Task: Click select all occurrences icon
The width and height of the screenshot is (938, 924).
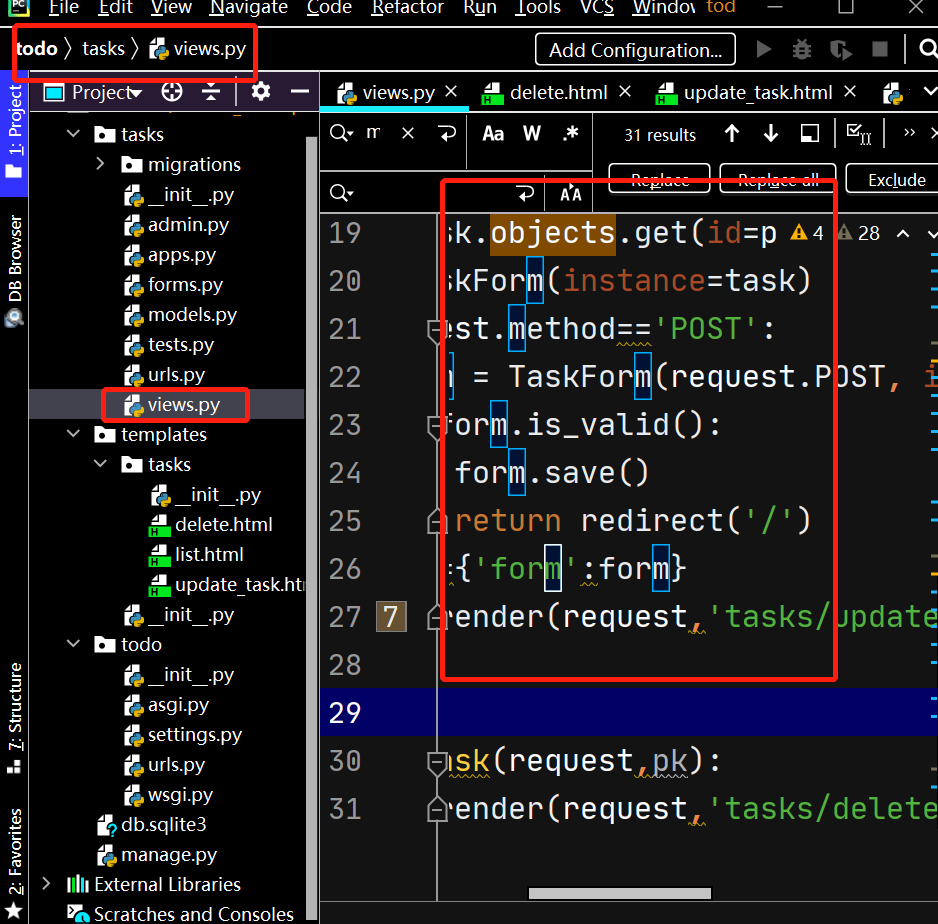Action: pos(859,133)
